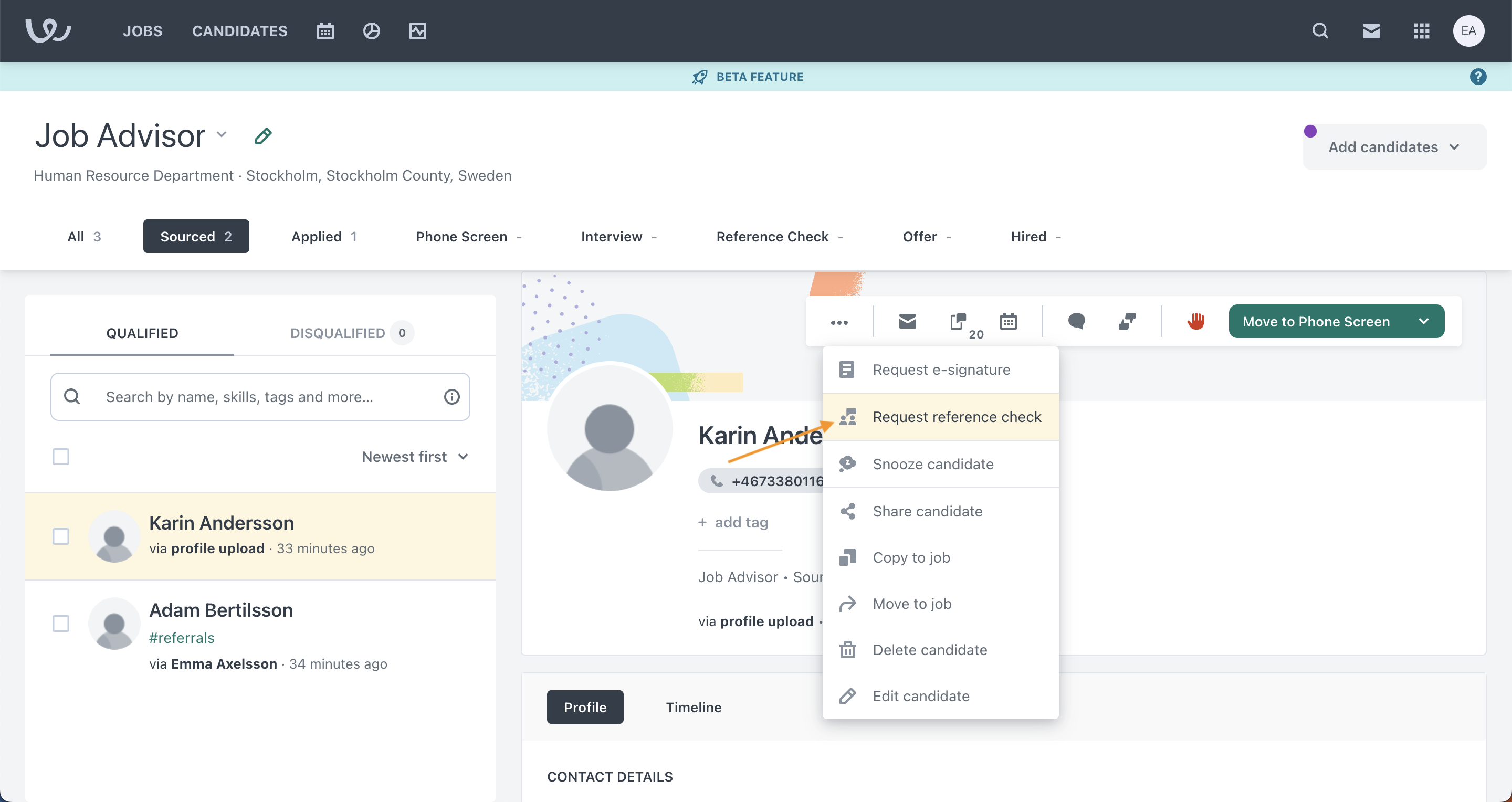Click the search magnifier in top bar

[x=1320, y=30]
